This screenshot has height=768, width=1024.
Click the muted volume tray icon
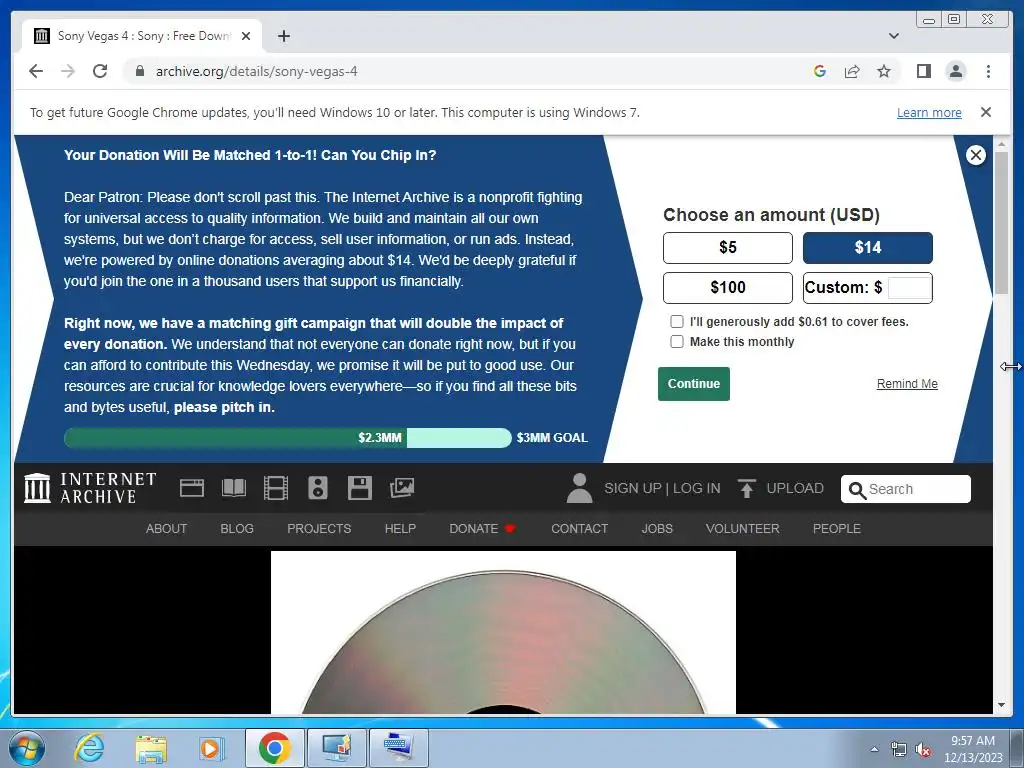pyautogui.click(x=923, y=750)
